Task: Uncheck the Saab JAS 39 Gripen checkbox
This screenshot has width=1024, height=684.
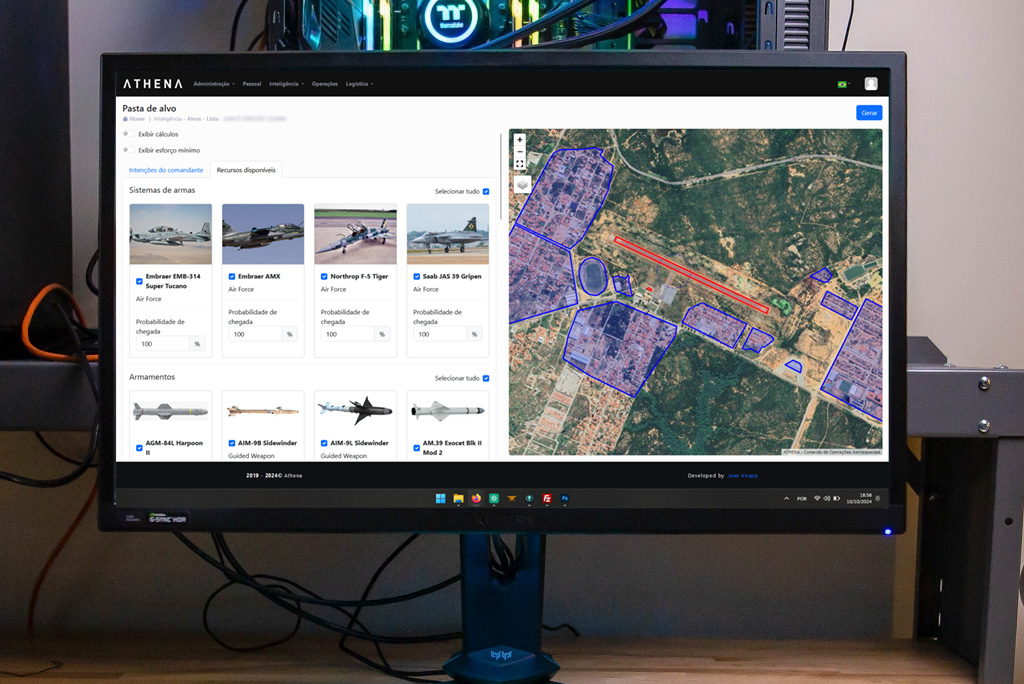Action: (417, 276)
